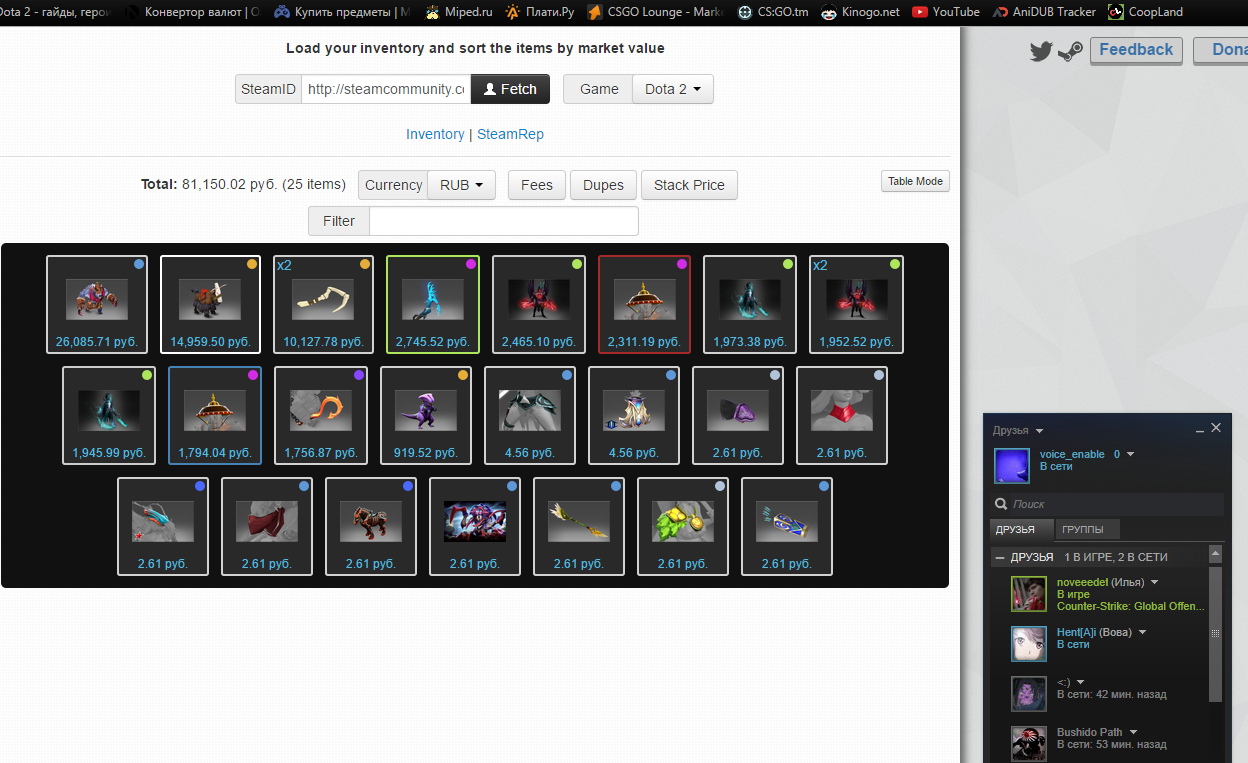Open the Twitter bird icon link
The image size is (1248, 763).
click(x=1041, y=52)
